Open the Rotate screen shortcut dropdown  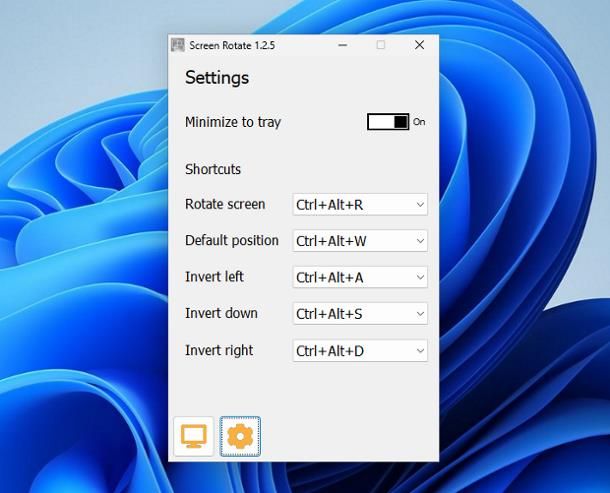click(x=360, y=204)
